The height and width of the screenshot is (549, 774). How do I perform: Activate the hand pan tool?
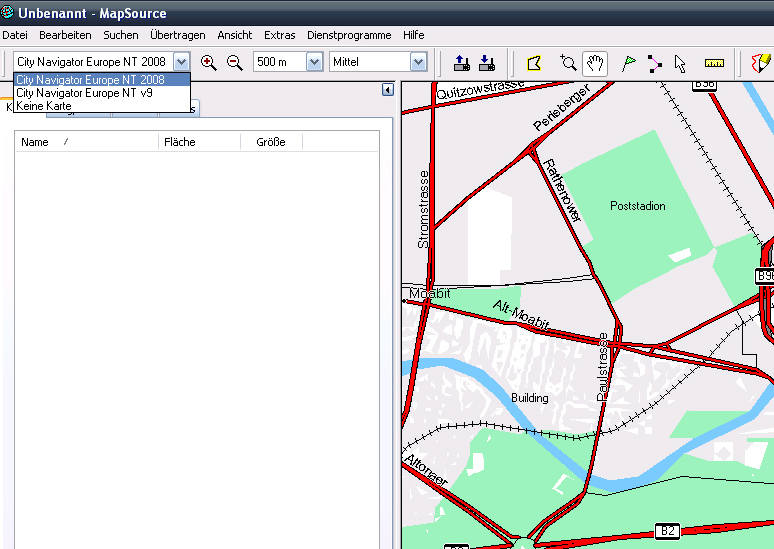pyautogui.click(x=595, y=62)
